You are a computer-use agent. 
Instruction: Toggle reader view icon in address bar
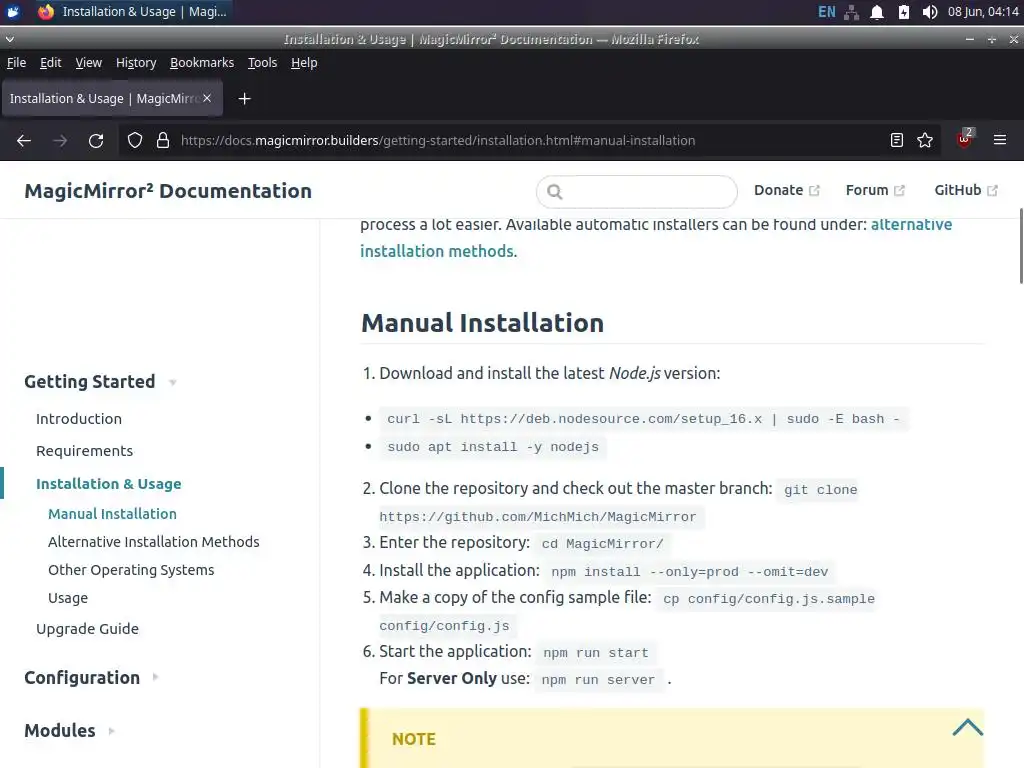[x=897, y=141]
